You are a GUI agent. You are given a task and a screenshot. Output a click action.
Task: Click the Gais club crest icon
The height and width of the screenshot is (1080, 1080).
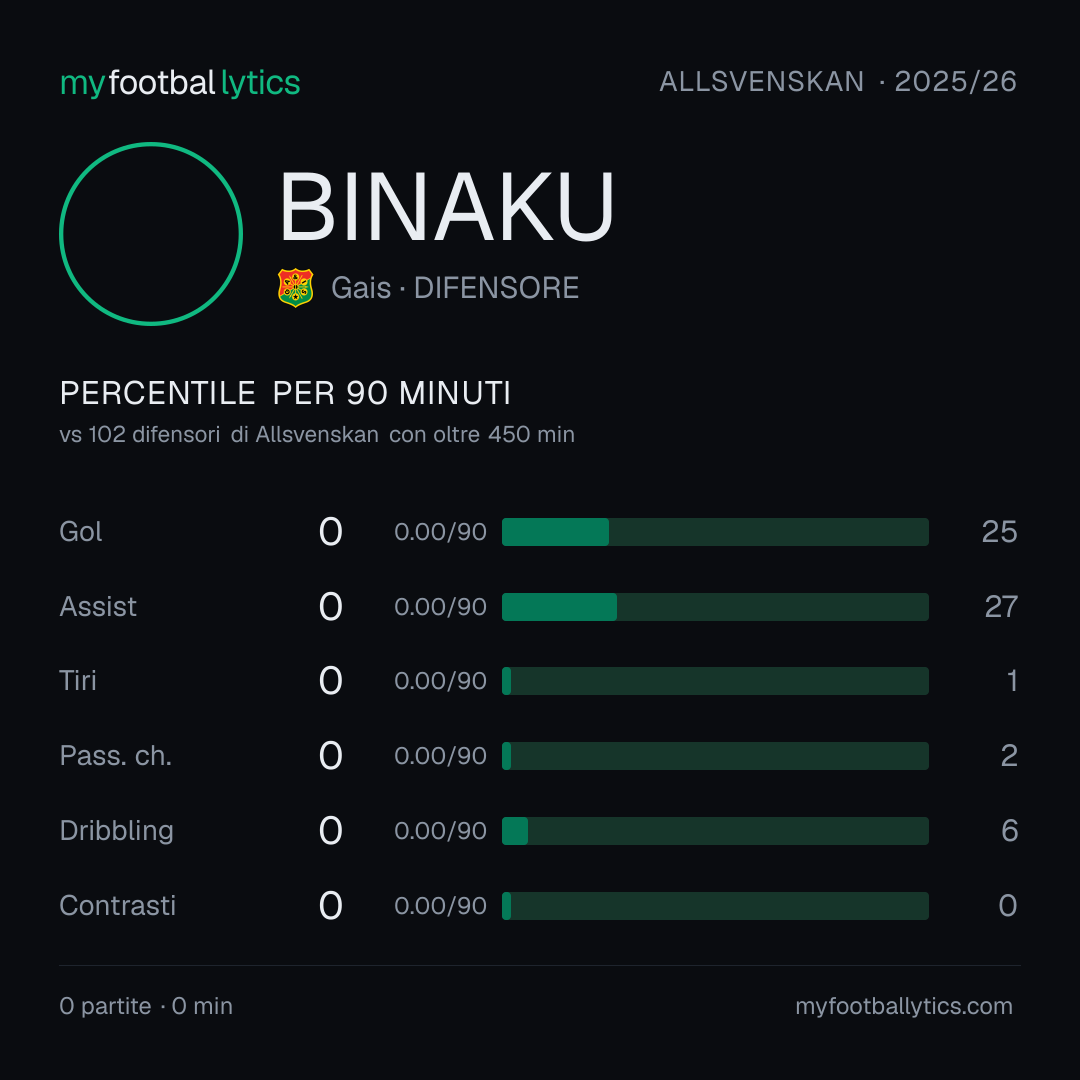295,287
